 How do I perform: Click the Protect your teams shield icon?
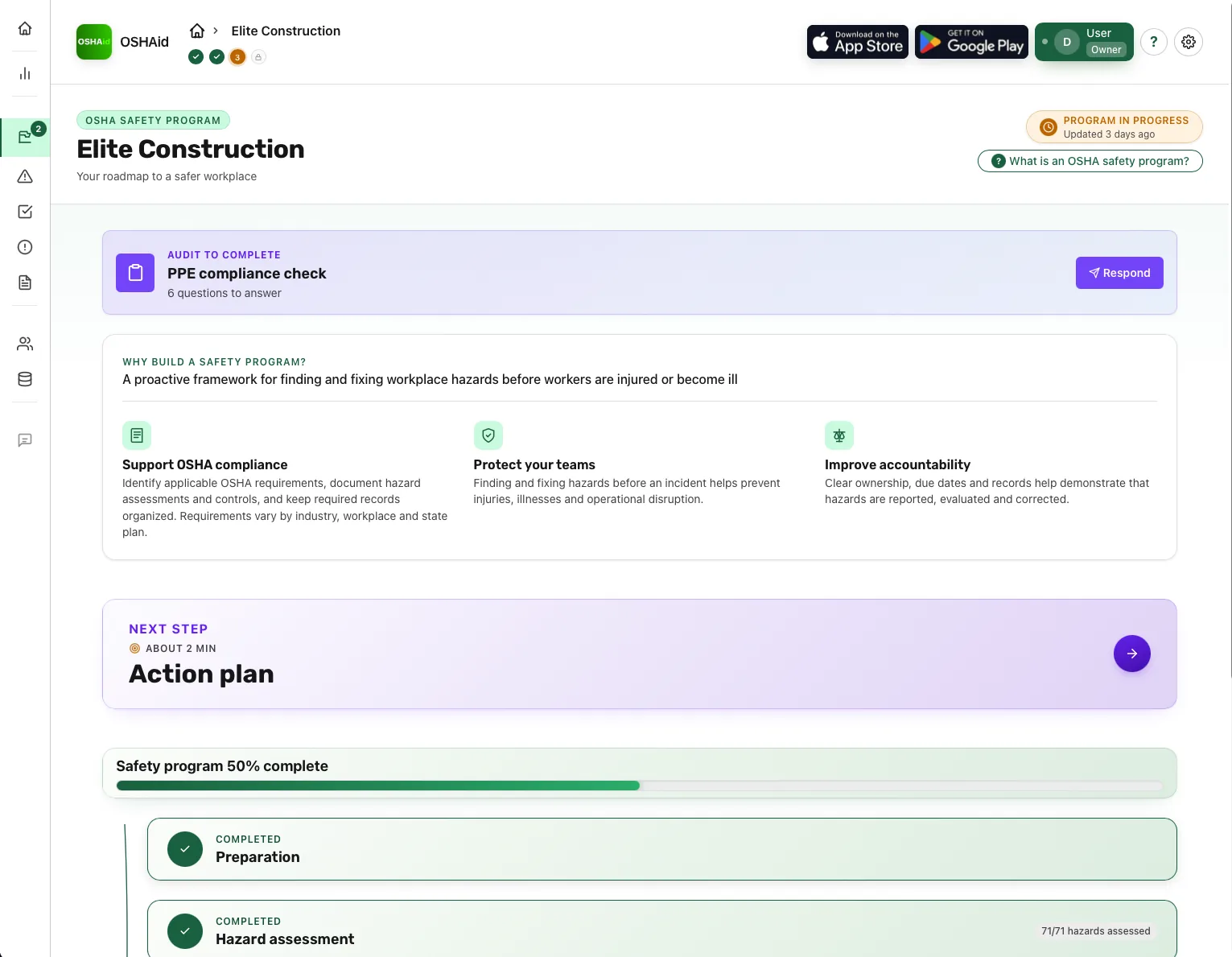(488, 435)
